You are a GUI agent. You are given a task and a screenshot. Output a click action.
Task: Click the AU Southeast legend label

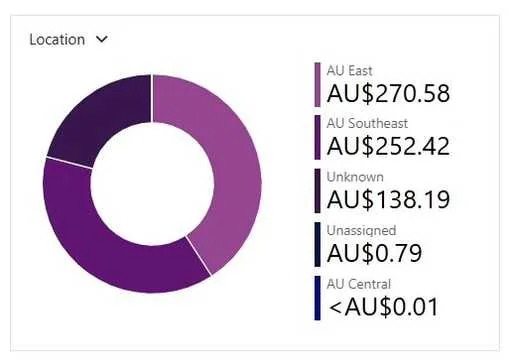point(367,124)
